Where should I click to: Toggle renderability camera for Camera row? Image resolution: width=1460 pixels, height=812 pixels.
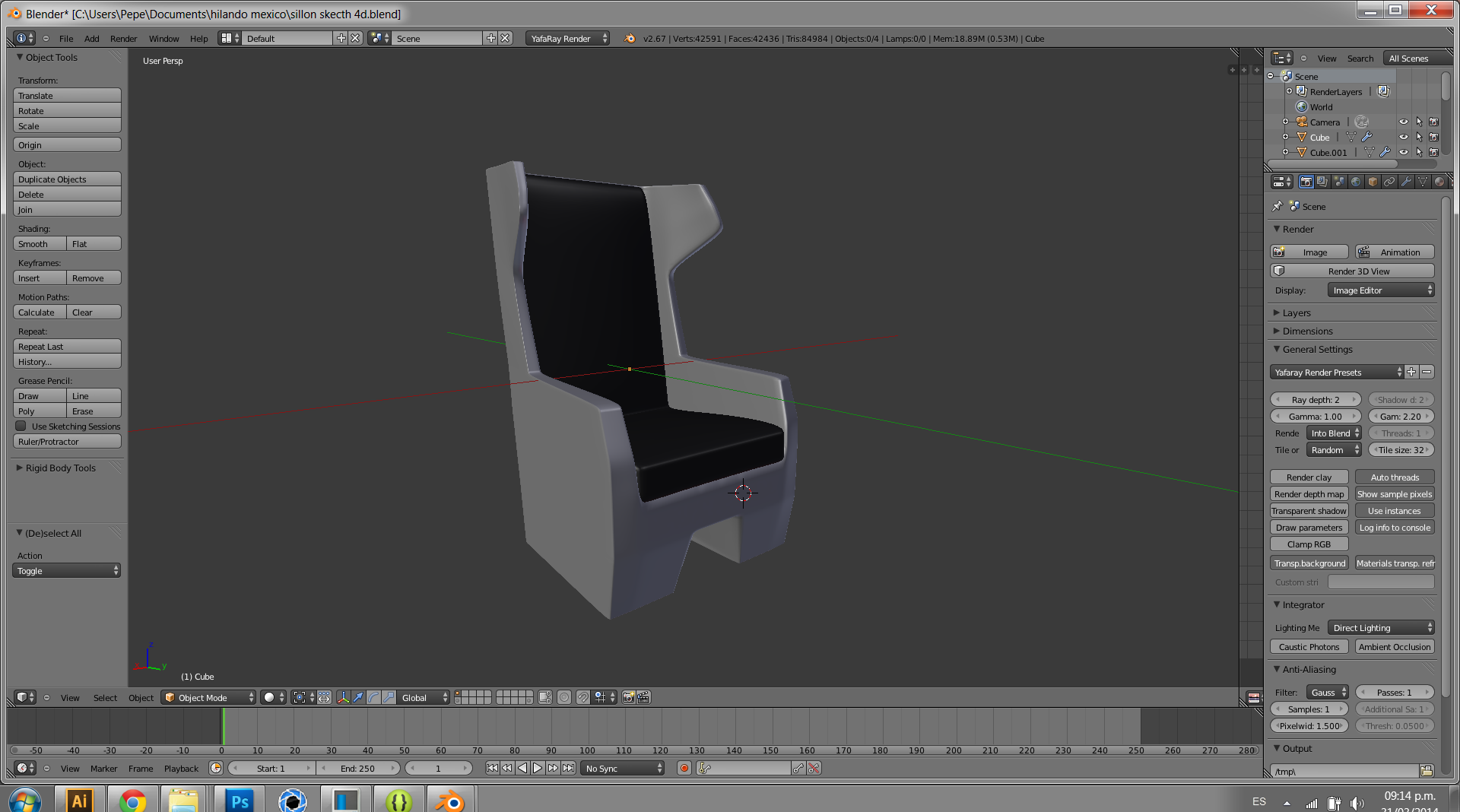pos(1433,122)
